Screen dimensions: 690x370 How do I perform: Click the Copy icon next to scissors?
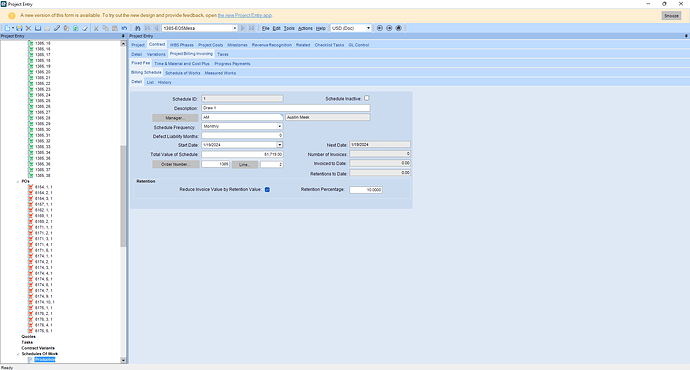click(106, 28)
